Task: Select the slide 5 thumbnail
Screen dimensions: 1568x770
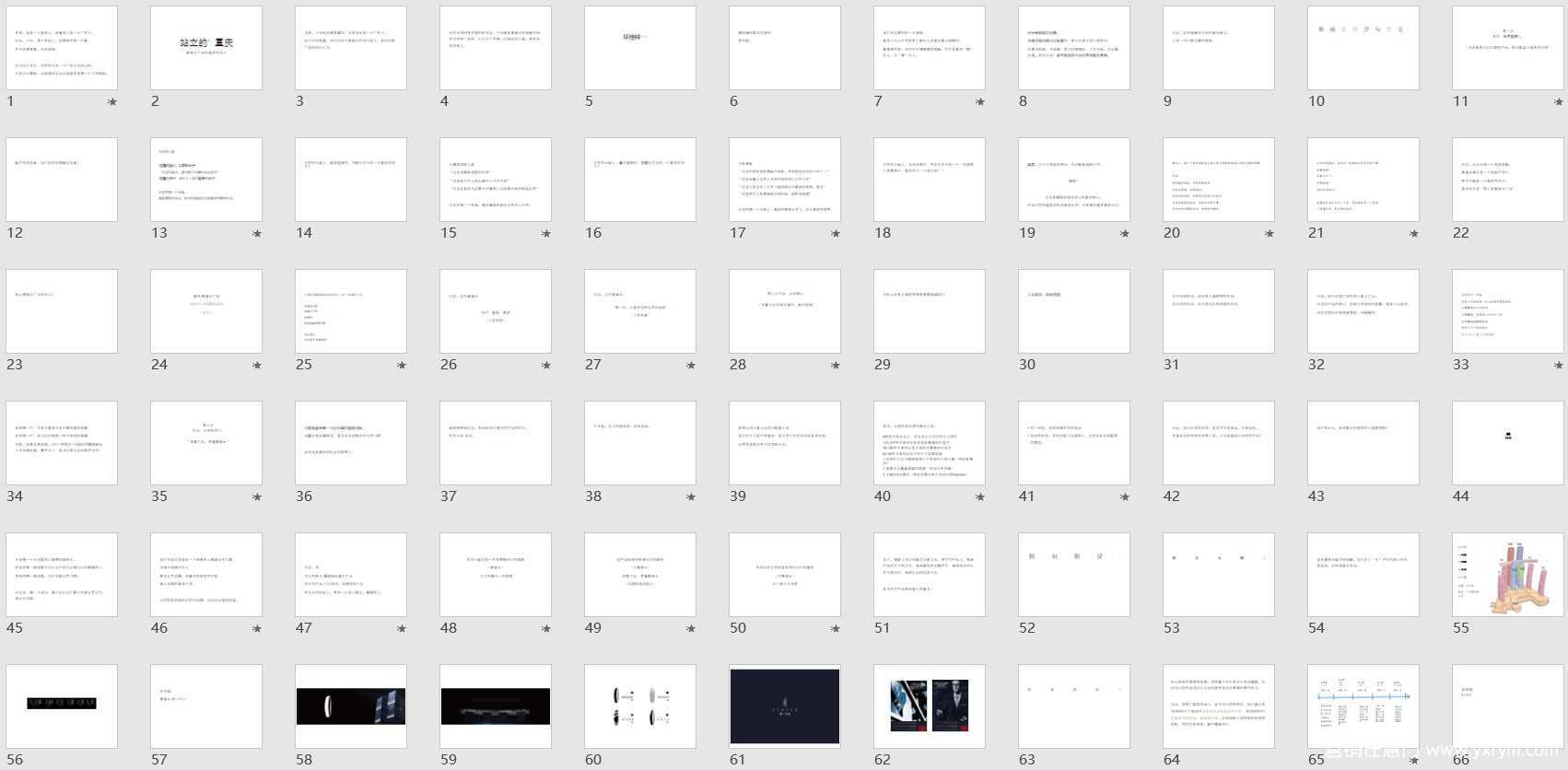Action: point(640,48)
